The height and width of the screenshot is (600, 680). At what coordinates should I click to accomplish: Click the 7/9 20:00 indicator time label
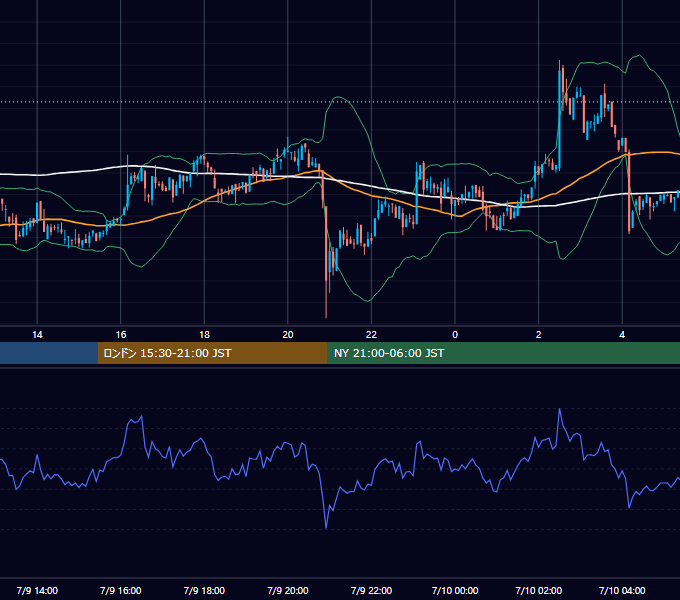(x=288, y=590)
